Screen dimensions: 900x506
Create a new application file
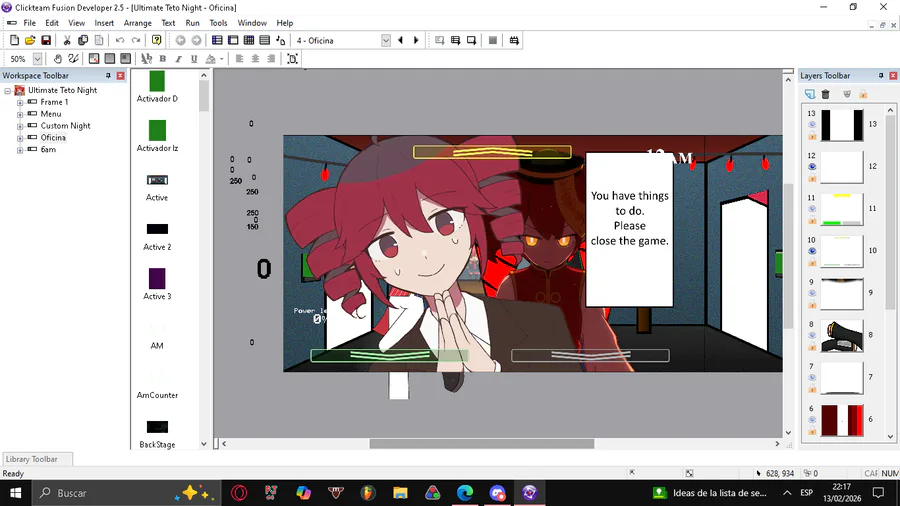click(x=14, y=40)
